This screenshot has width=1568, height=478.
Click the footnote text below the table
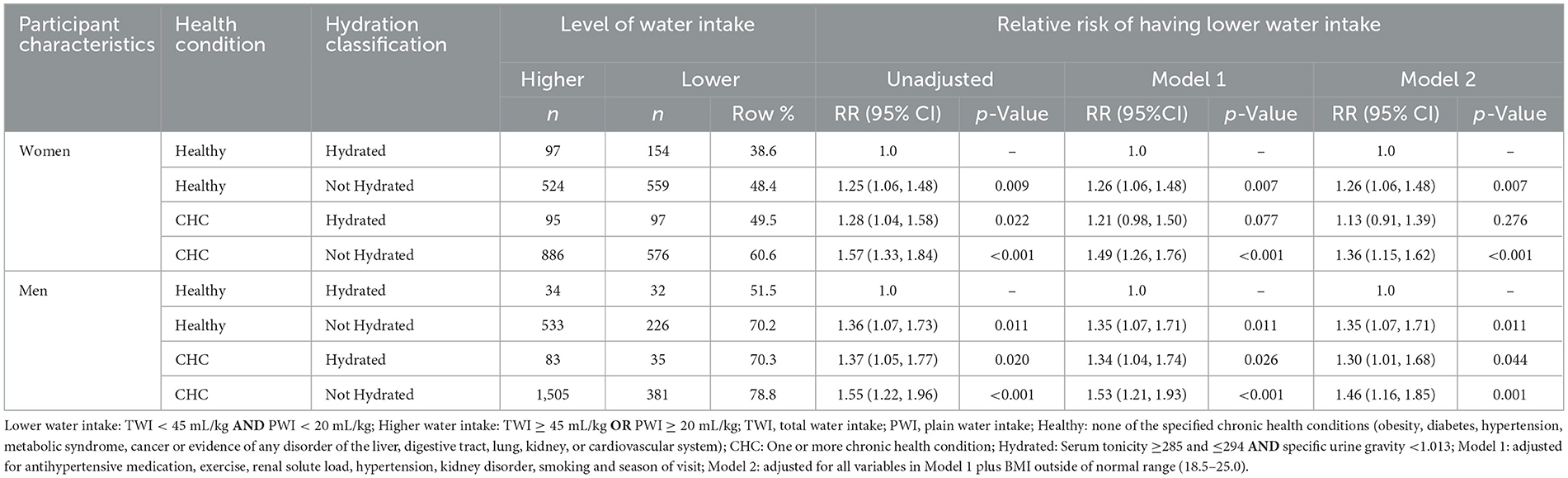click(x=784, y=447)
